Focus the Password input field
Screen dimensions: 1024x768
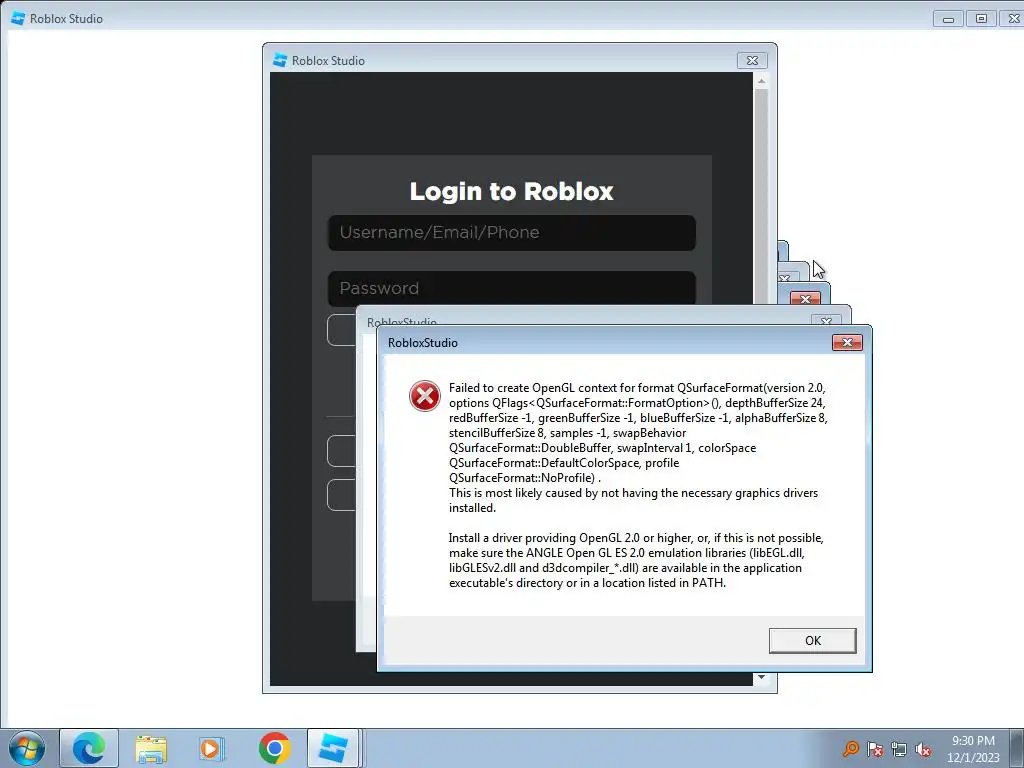click(x=511, y=288)
